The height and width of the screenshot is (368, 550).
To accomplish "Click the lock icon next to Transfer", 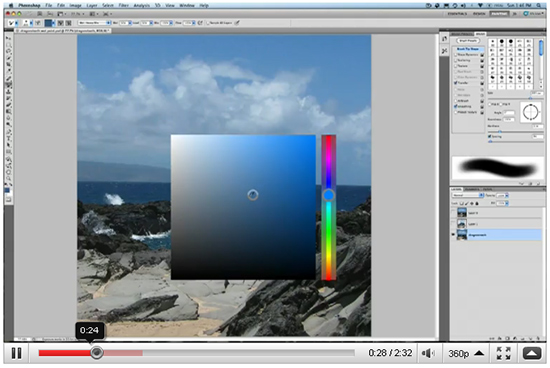I will 482,83.
